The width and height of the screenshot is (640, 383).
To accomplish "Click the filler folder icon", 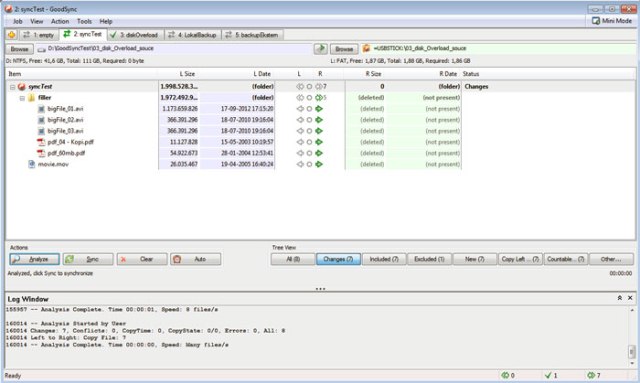I will pos(31,98).
